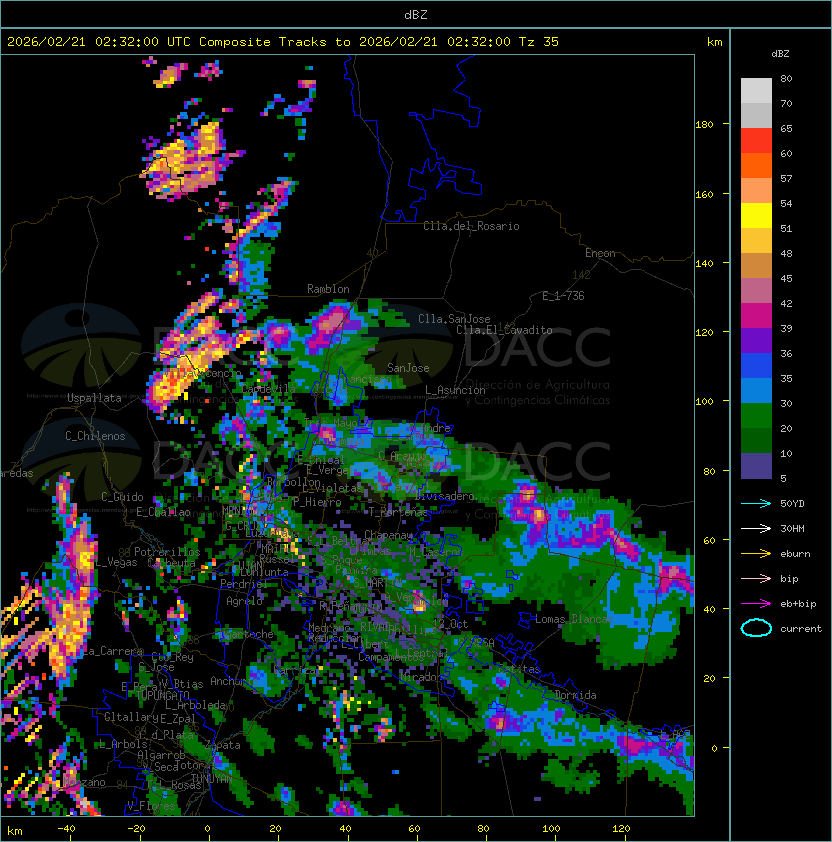The height and width of the screenshot is (842, 832).
Task: Pick the light gray 70–80 dBZ swatch
Action: tap(756, 91)
